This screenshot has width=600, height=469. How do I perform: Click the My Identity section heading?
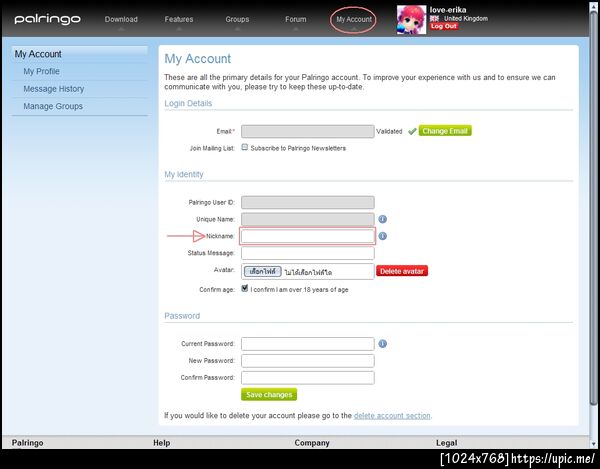[184, 174]
